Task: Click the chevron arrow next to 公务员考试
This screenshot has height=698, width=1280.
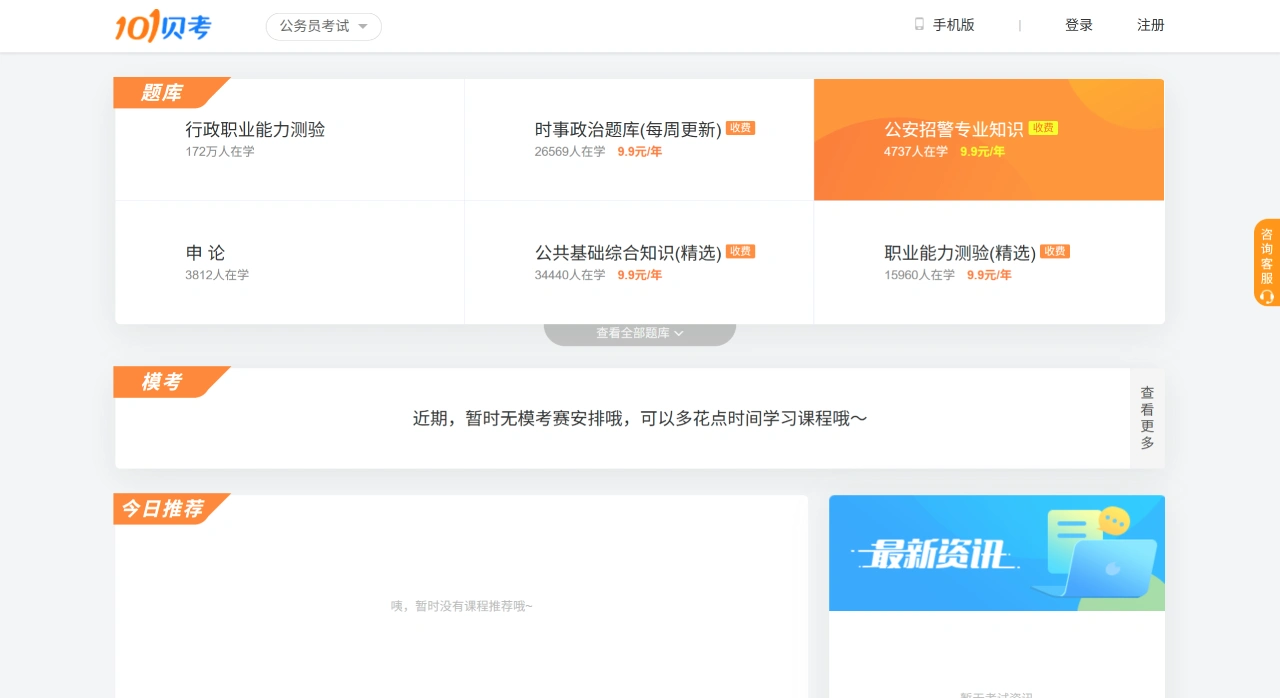Action: tap(365, 28)
